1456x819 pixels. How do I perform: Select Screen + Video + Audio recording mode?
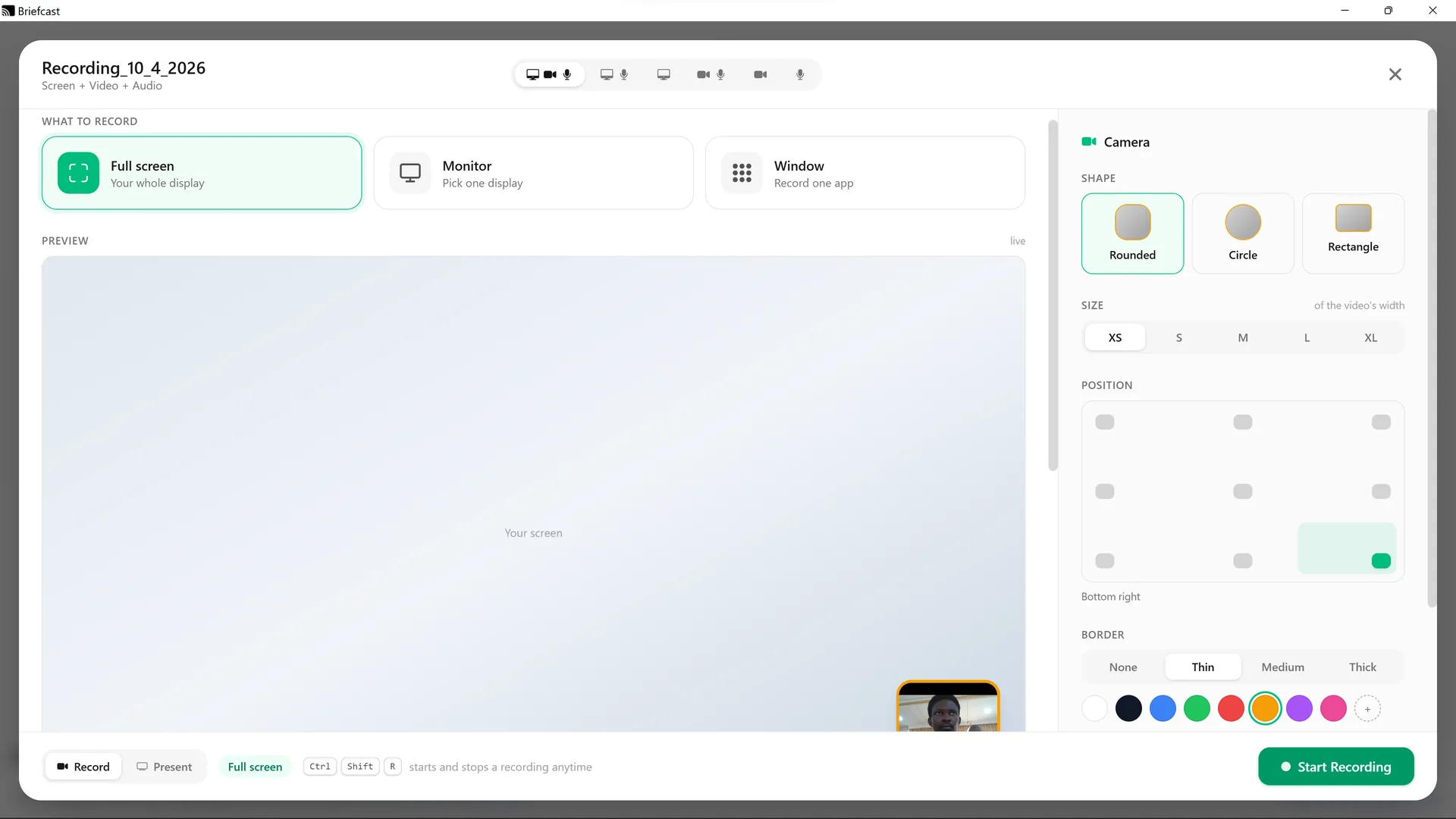pos(550,74)
